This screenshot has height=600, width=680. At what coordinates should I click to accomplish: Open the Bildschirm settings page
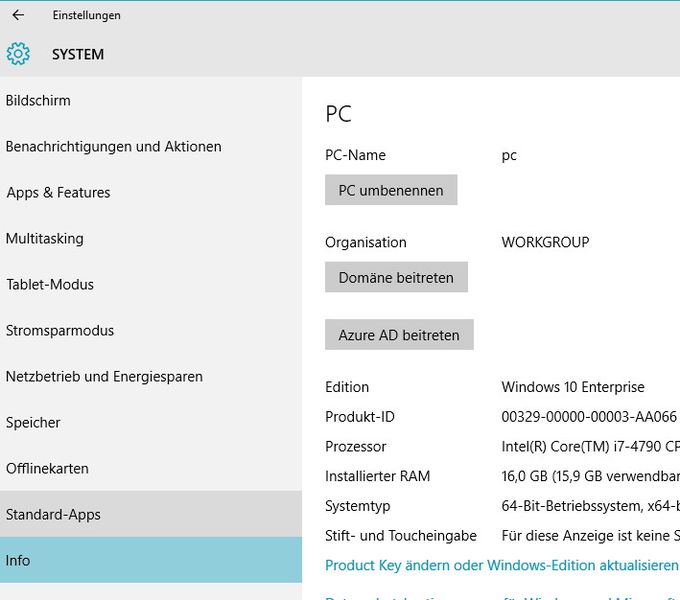(x=38, y=101)
